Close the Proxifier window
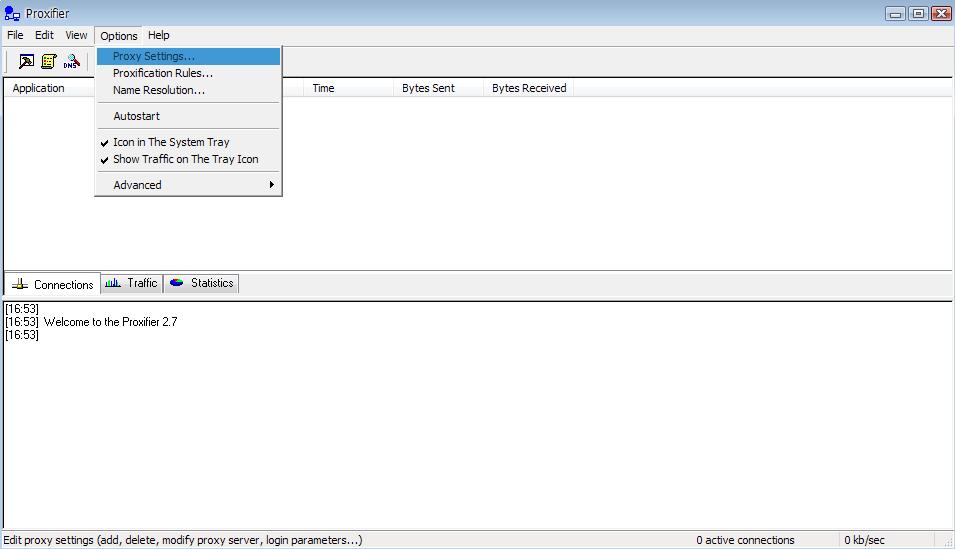Image resolution: width=956 pixels, height=549 pixels. 941,13
